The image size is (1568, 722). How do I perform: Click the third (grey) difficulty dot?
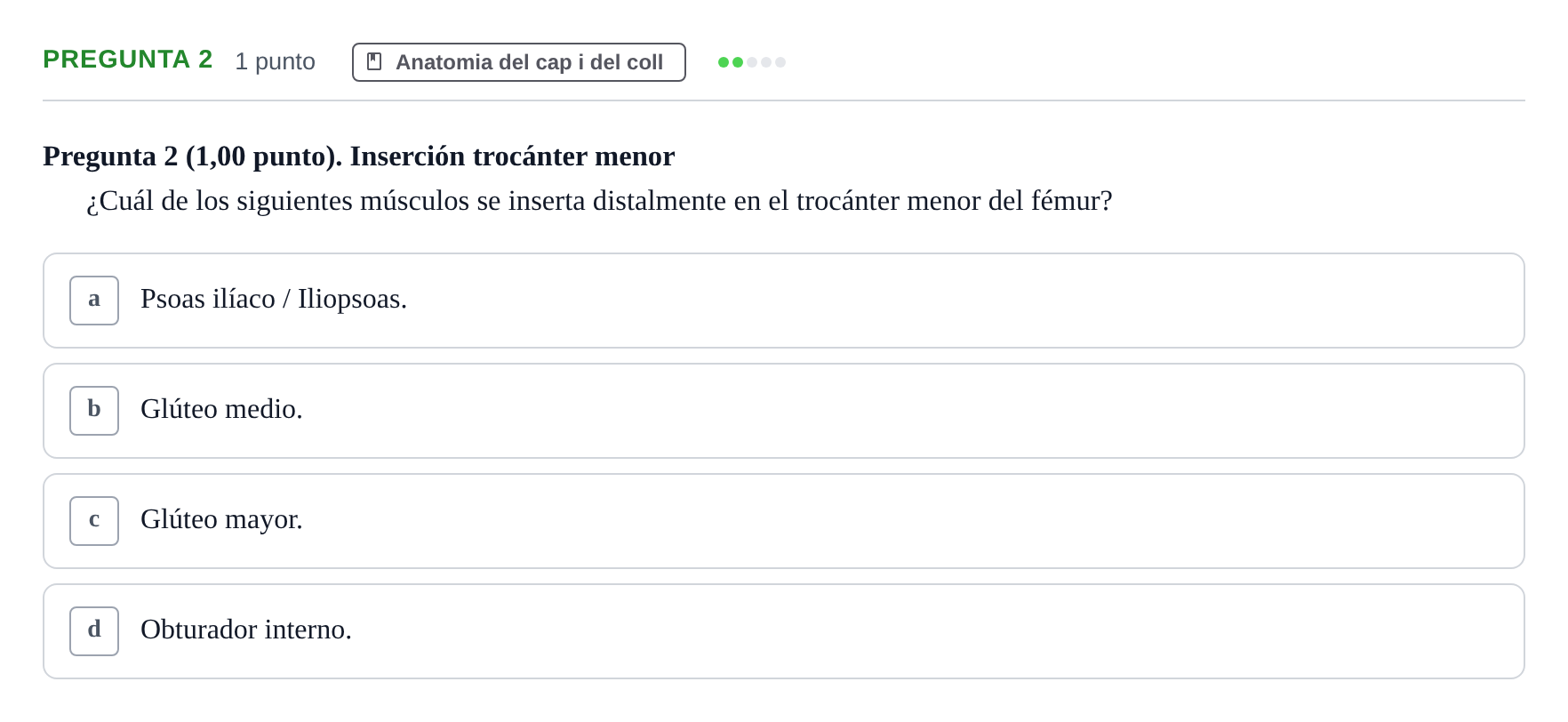point(752,62)
